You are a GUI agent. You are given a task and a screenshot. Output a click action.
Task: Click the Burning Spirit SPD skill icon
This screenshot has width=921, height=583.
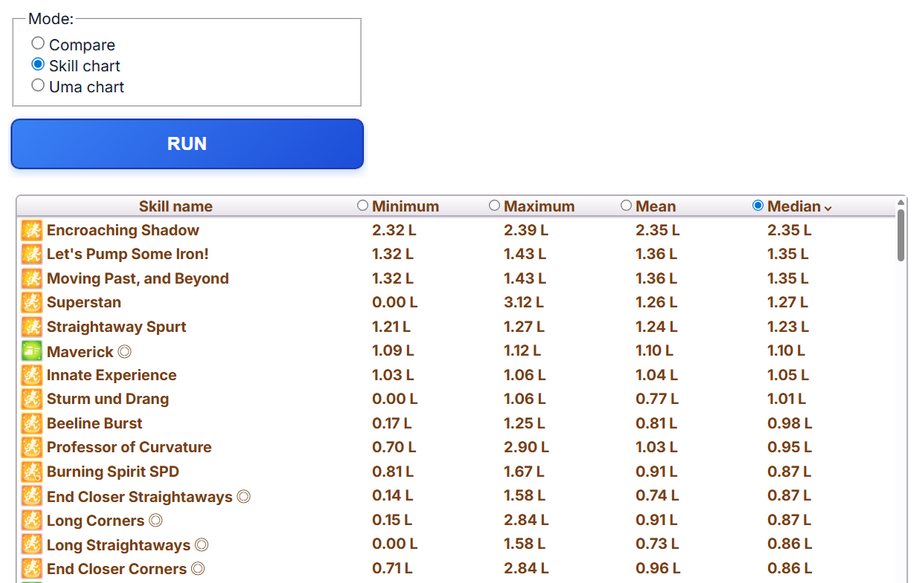tap(32, 472)
